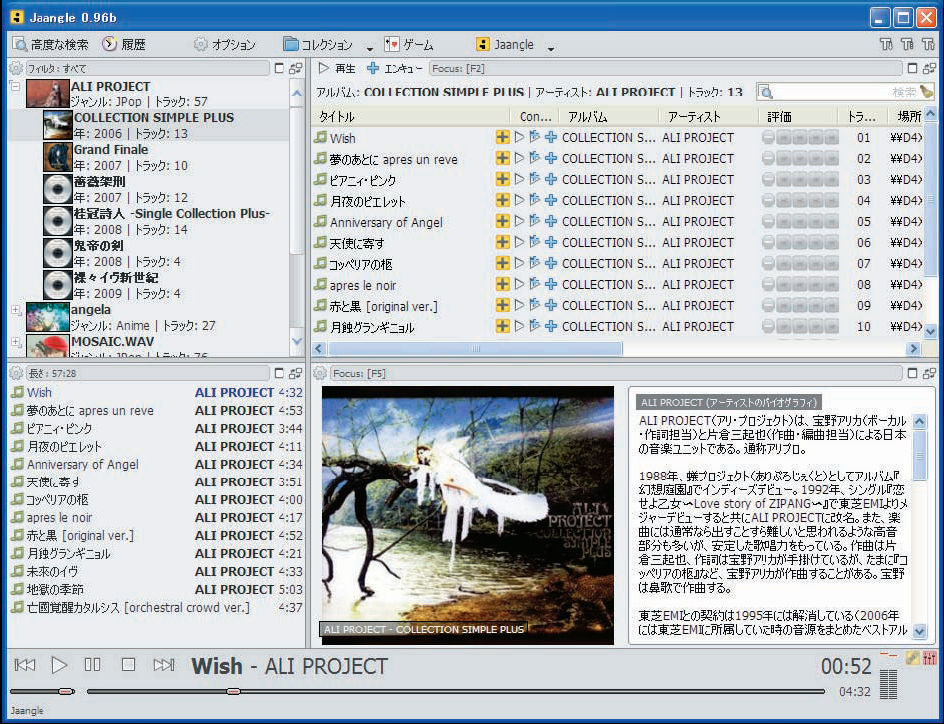Click the play-next icon in ピアニィ・ピンク row
The height and width of the screenshot is (724, 944).
click(x=535, y=179)
